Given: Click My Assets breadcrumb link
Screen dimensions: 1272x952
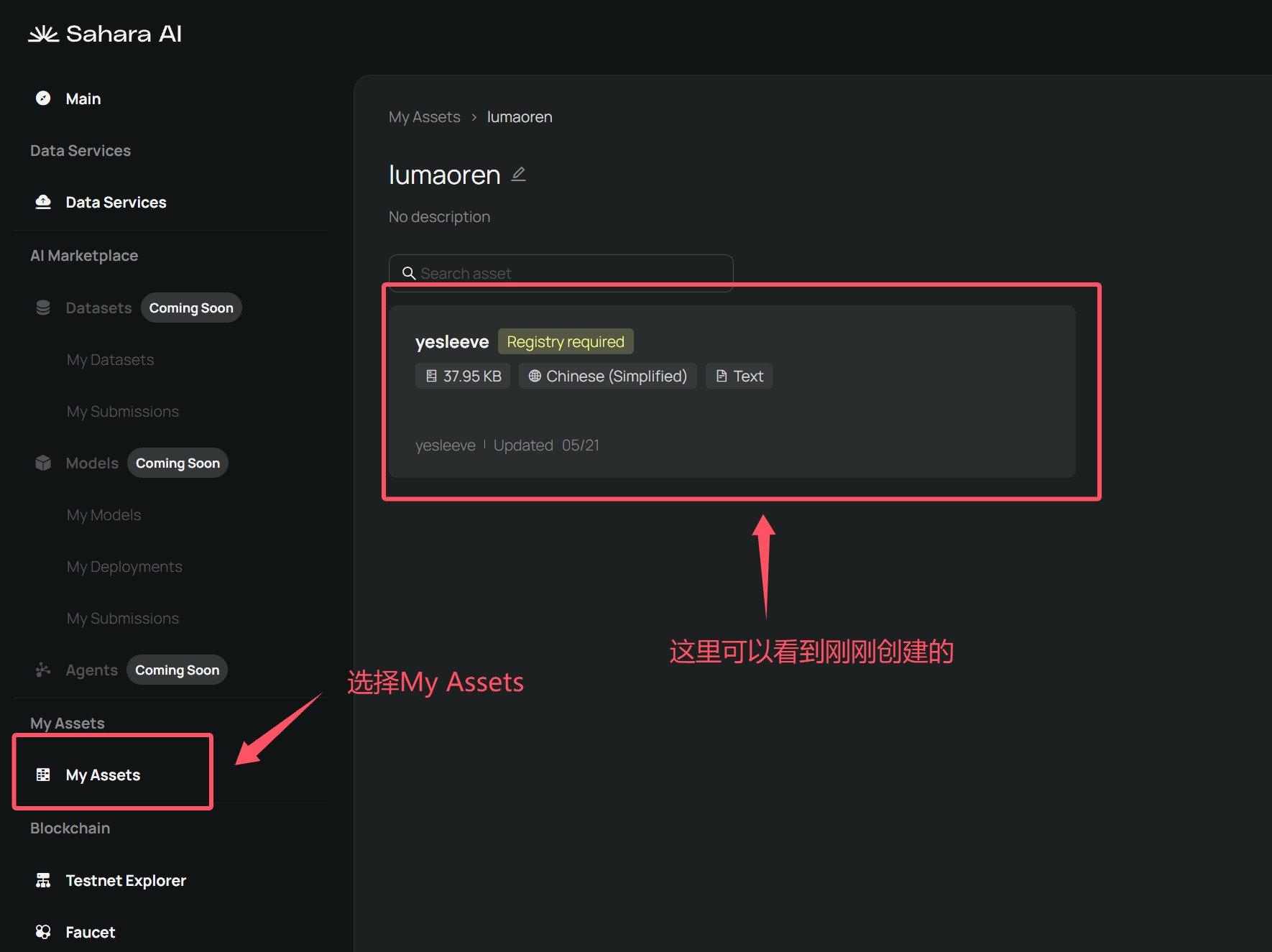Looking at the screenshot, I should coord(424,116).
